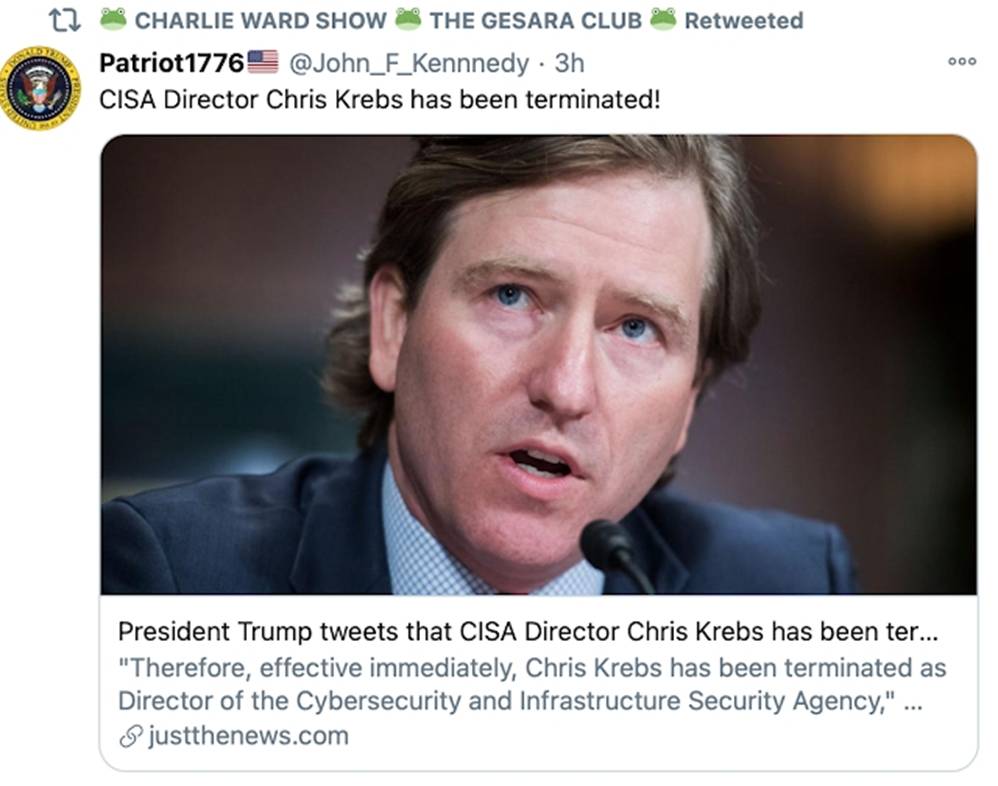This screenshot has width=998, height=786.
Task: Visit the justthenews.com source link
Action: tap(247, 737)
